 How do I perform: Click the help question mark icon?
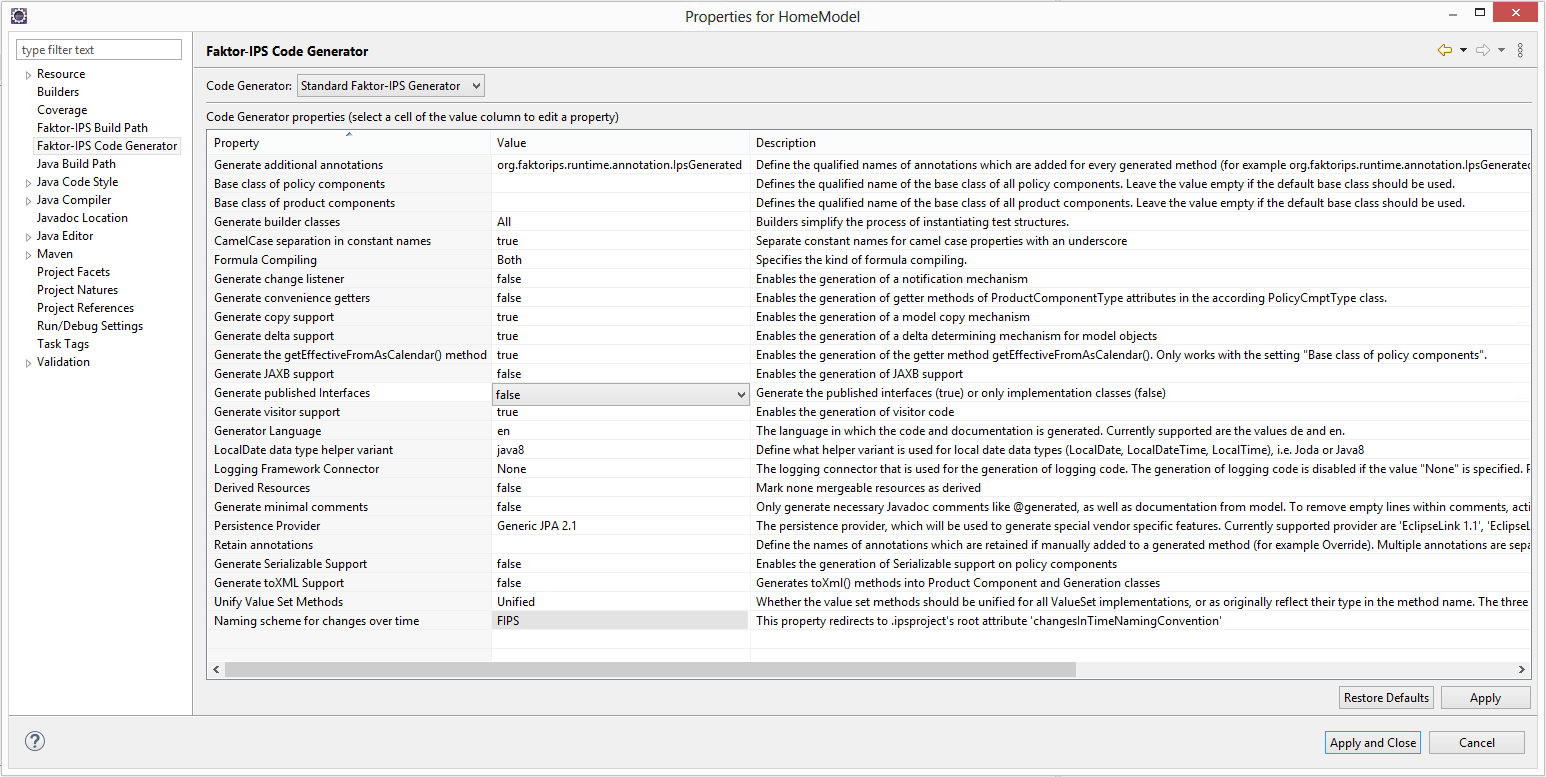coord(35,741)
